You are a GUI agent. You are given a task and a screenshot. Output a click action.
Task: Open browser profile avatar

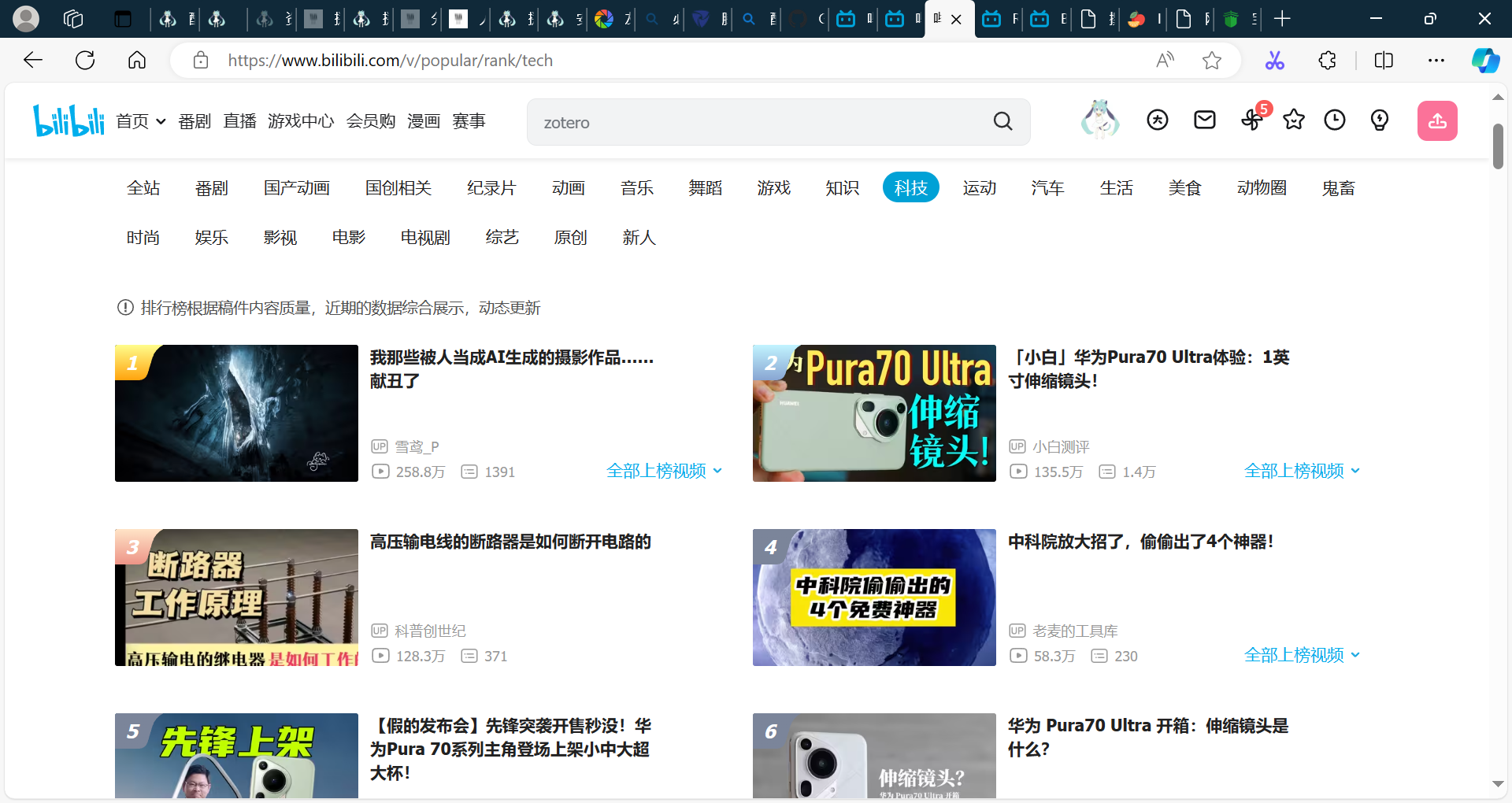(26, 18)
